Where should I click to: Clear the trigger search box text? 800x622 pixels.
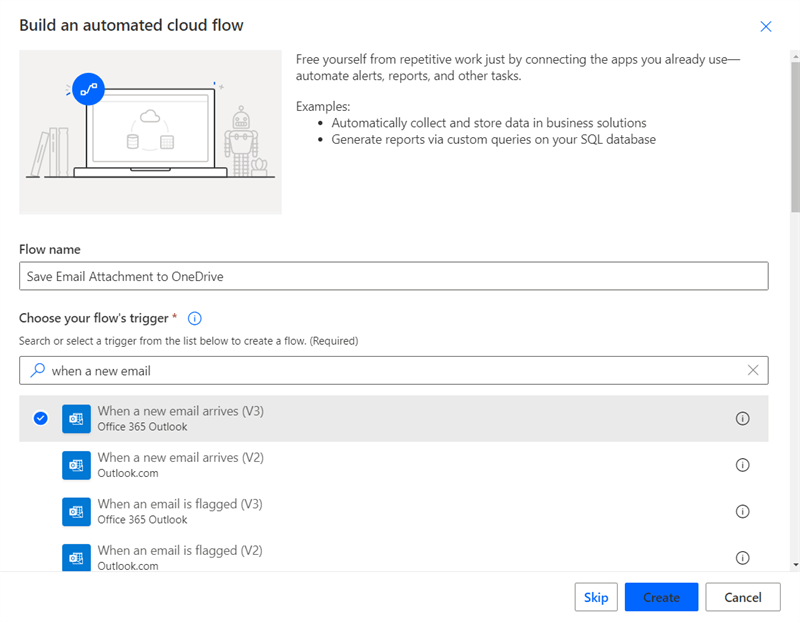click(x=753, y=370)
